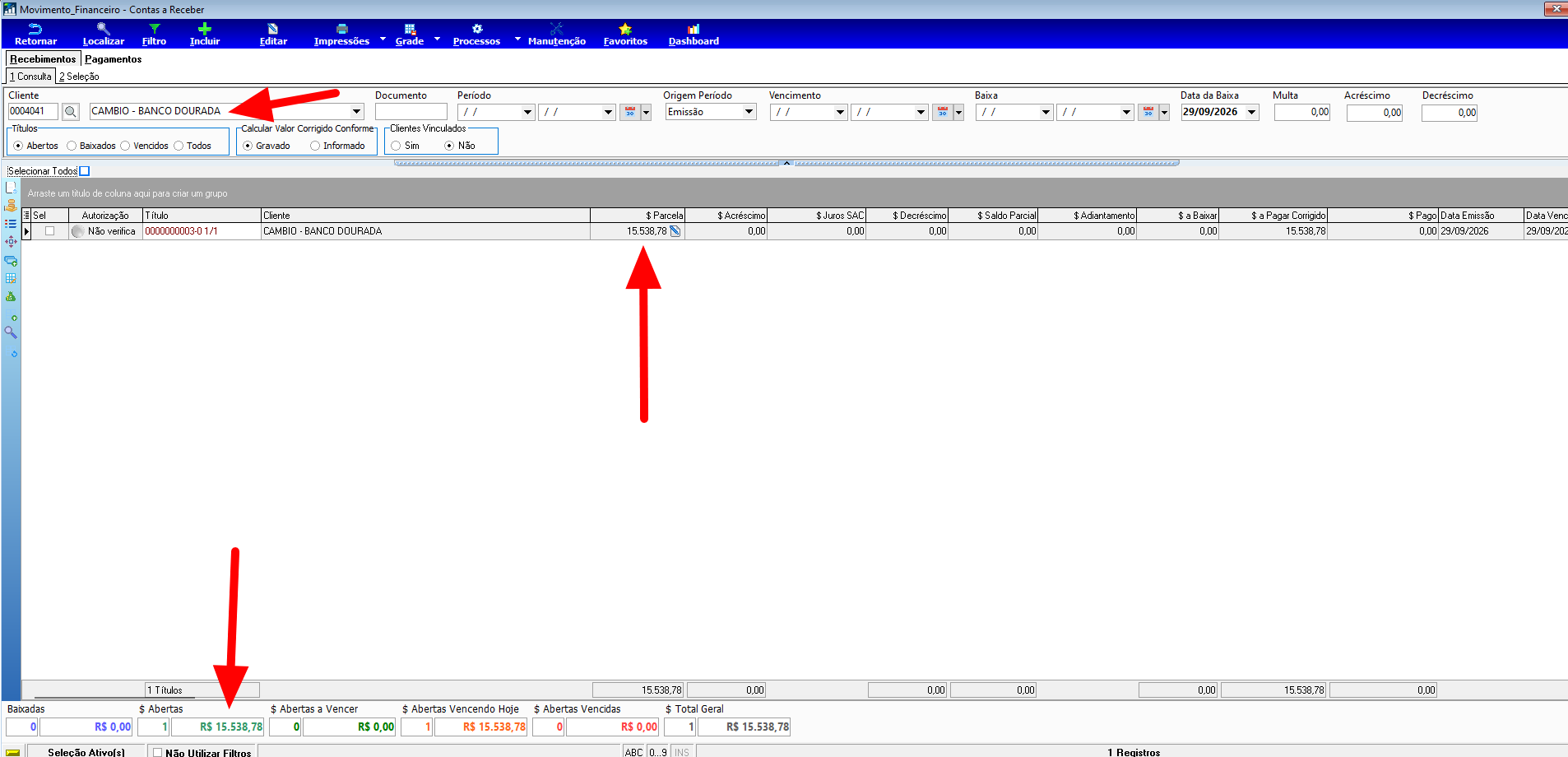Image resolution: width=1568 pixels, height=757 pixels.
Task: Click magnifier lookup button beside client code
Action: tap(71, 112)
